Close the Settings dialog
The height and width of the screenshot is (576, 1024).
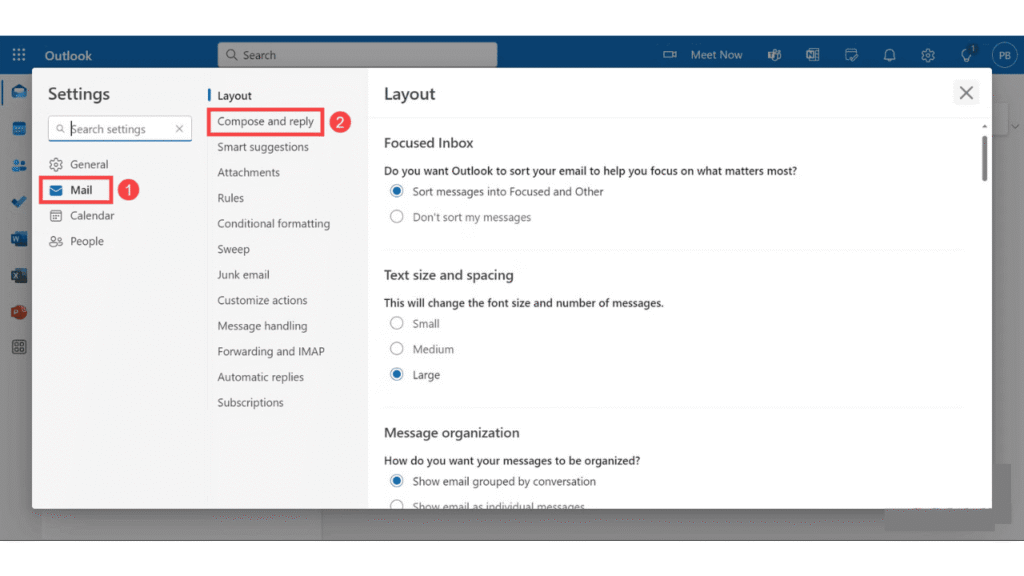coord(966,93)
